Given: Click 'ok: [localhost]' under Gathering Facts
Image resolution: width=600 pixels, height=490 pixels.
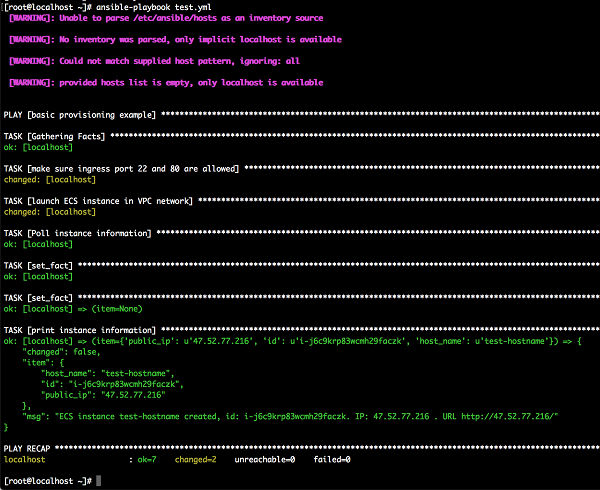Looking at the screenshot, I should pos(38,147).
